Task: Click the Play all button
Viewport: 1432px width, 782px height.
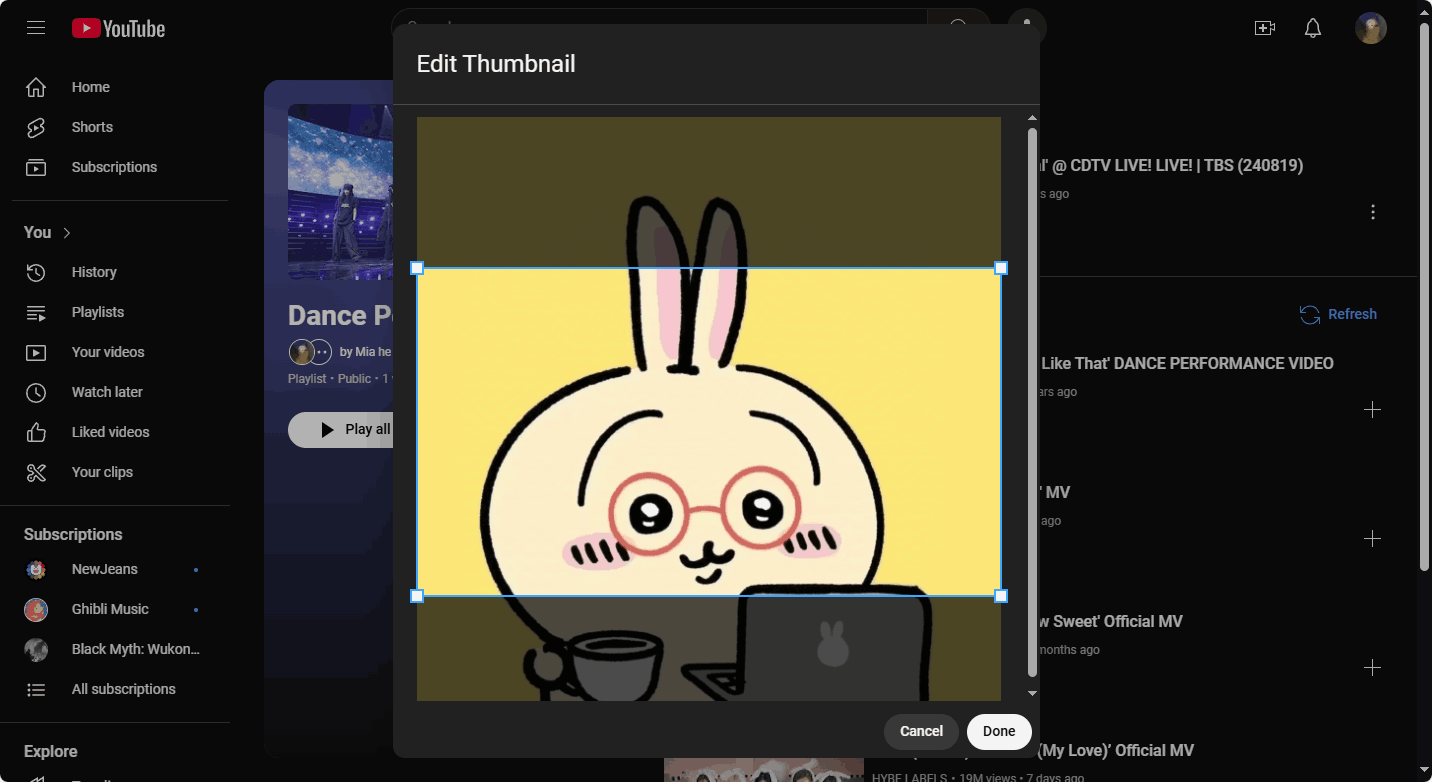Action: click(341, 429)
